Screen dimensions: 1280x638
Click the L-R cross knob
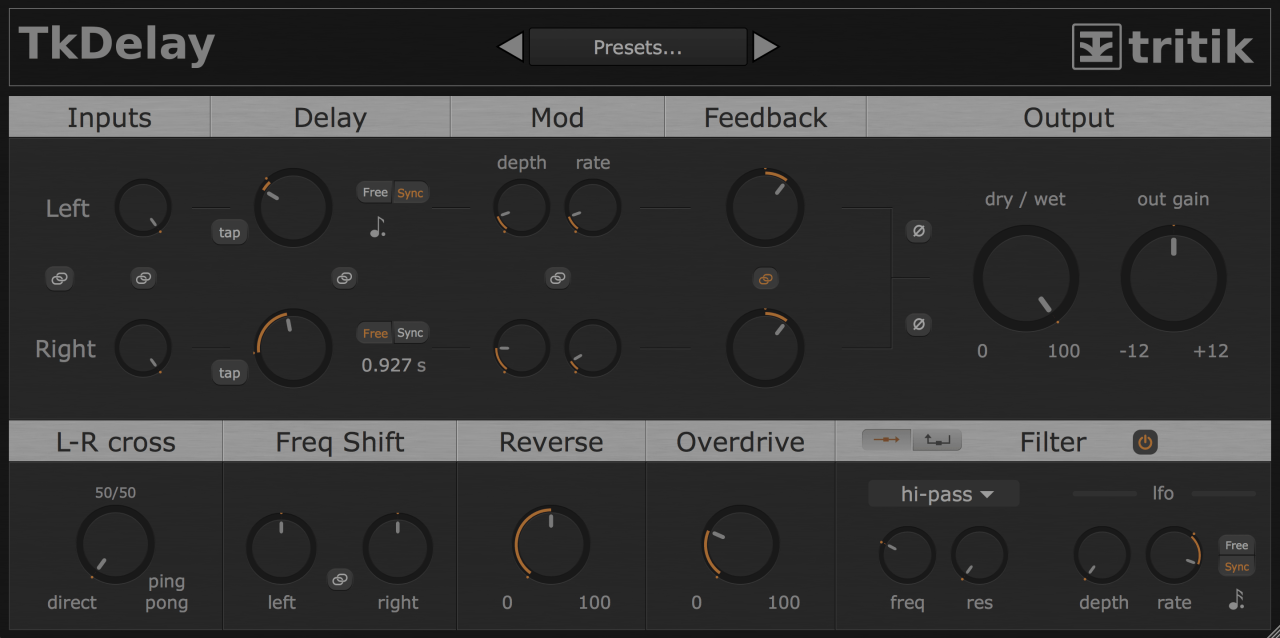(116, 544)
